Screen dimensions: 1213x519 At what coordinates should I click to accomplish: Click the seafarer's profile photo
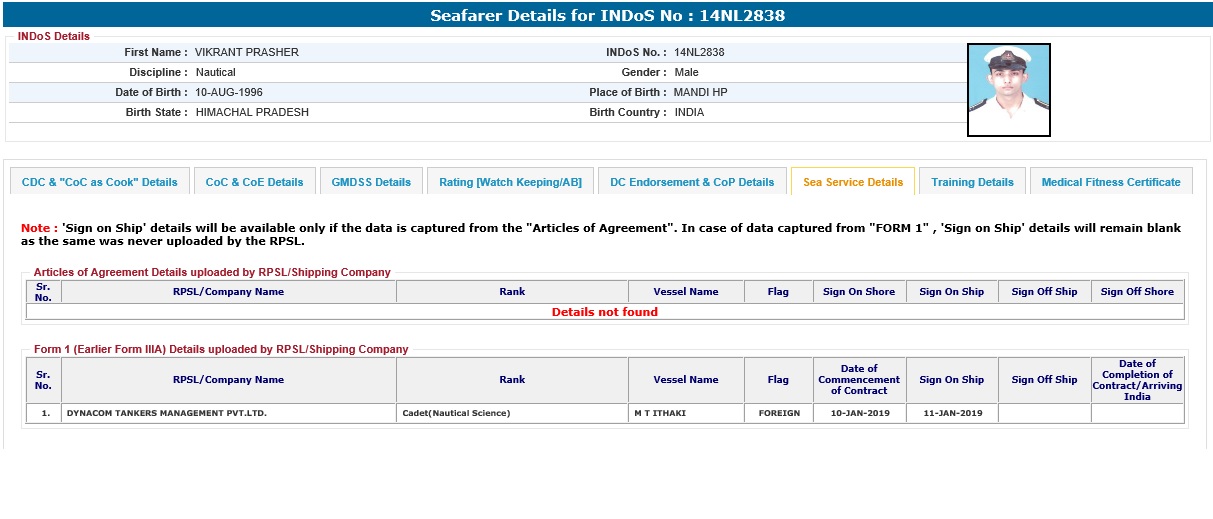(1008, 90)
